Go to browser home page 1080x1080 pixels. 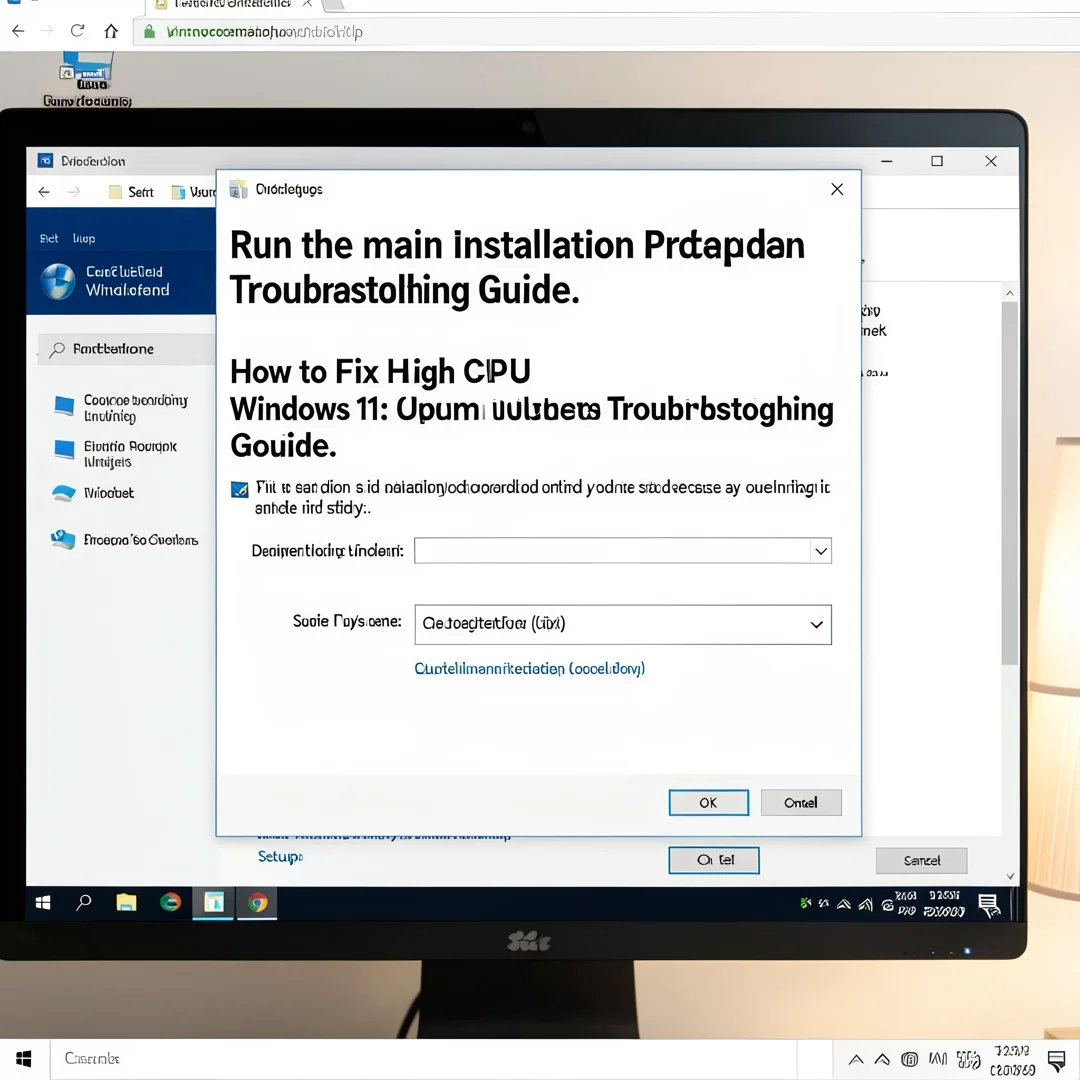click(x=111, y=31)
